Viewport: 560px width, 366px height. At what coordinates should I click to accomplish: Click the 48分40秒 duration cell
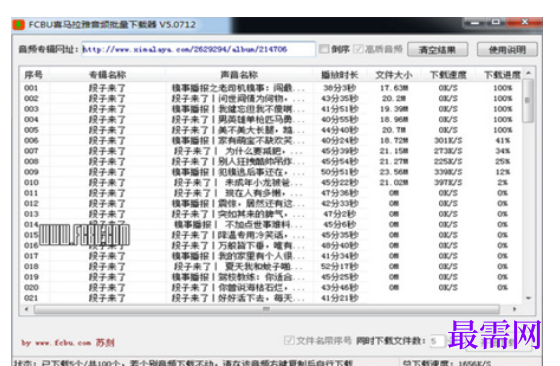340,246
